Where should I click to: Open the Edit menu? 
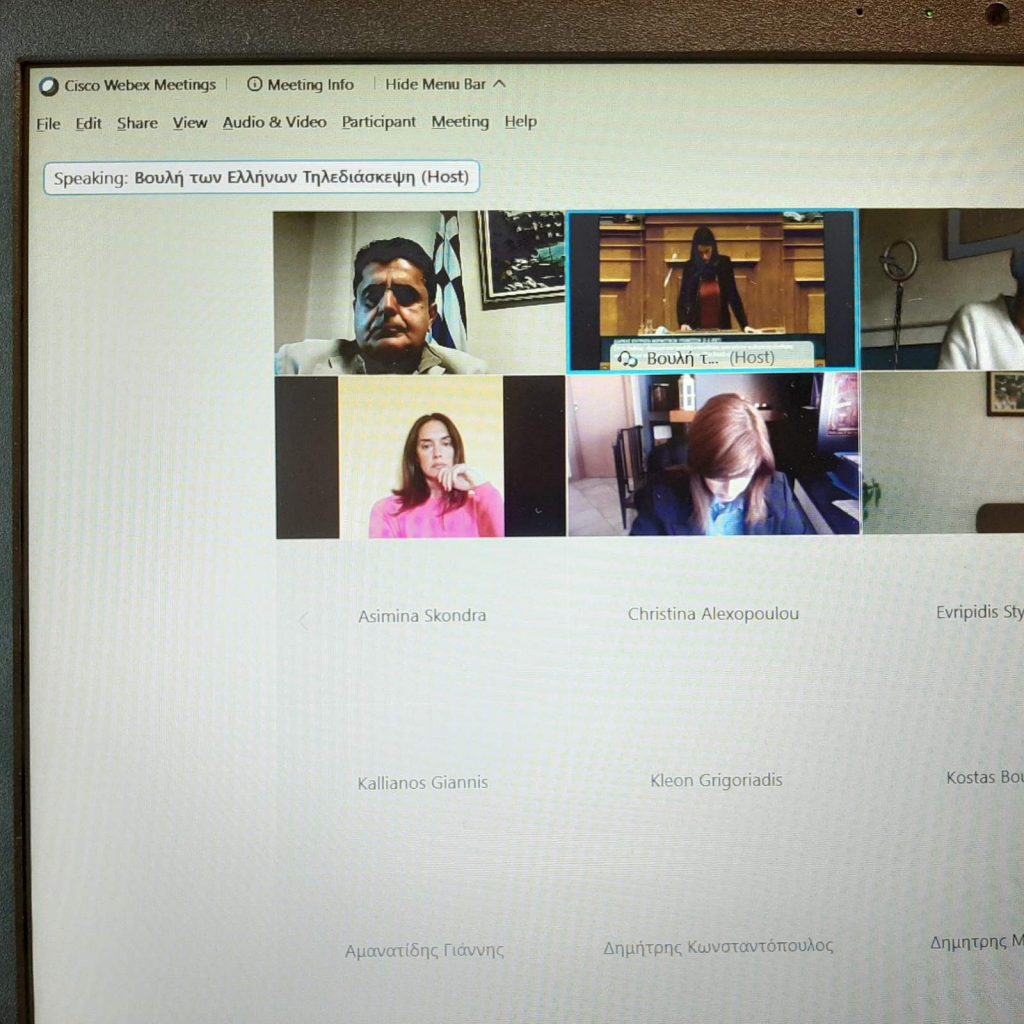(88, 124)
